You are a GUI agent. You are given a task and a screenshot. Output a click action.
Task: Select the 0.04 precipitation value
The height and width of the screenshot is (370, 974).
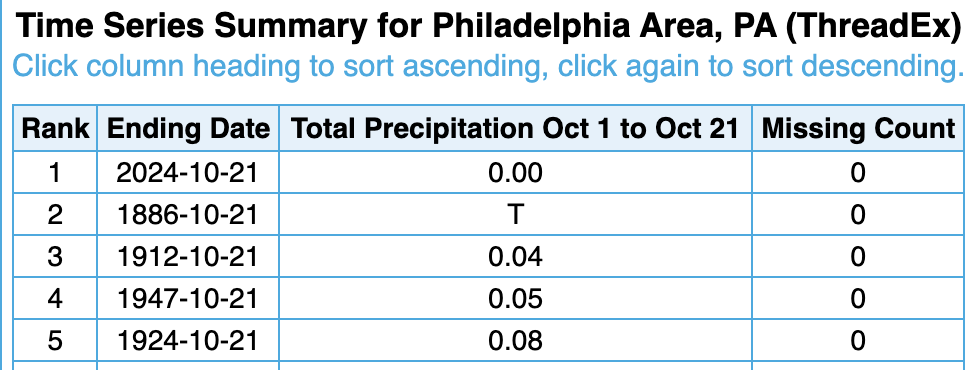click(x=515, y=256)
